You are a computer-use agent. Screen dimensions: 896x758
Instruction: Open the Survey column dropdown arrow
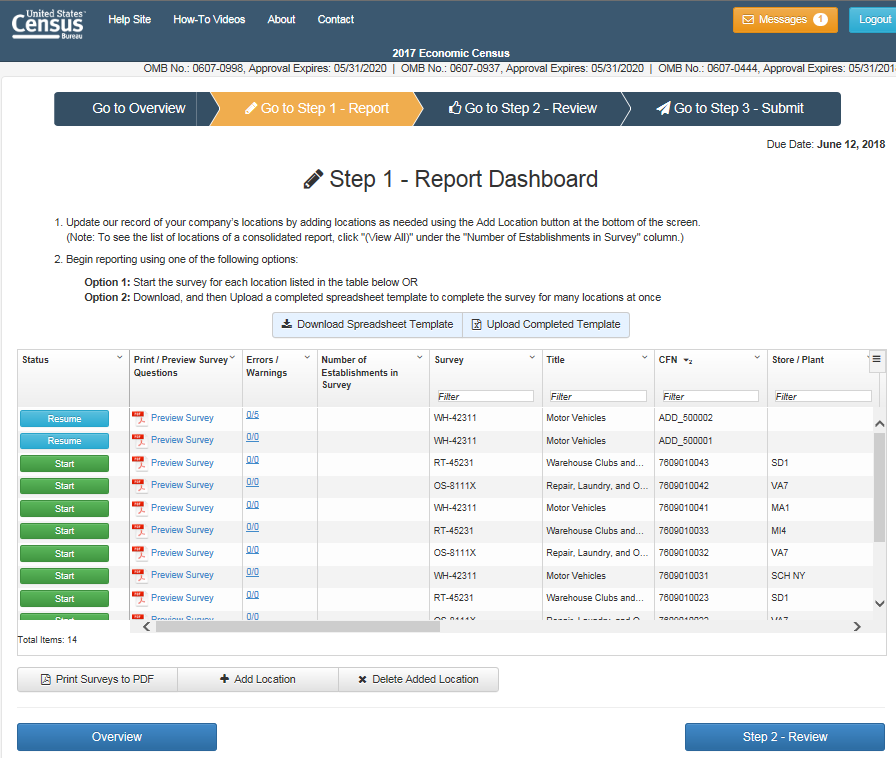click(x=532, y=357)
